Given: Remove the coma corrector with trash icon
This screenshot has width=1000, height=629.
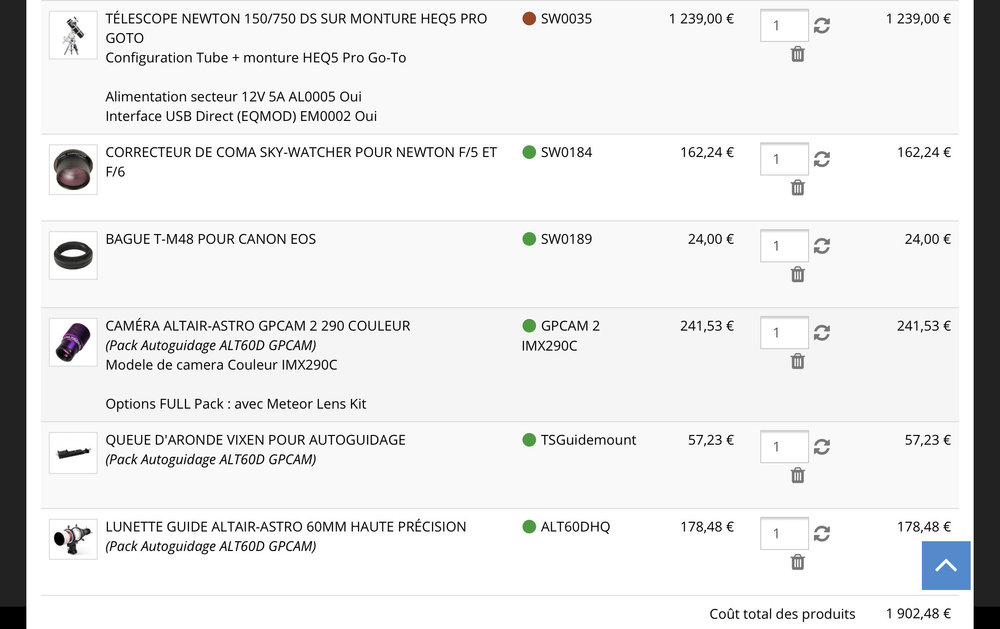Looking at the screenshot, I should pos(797,187).
